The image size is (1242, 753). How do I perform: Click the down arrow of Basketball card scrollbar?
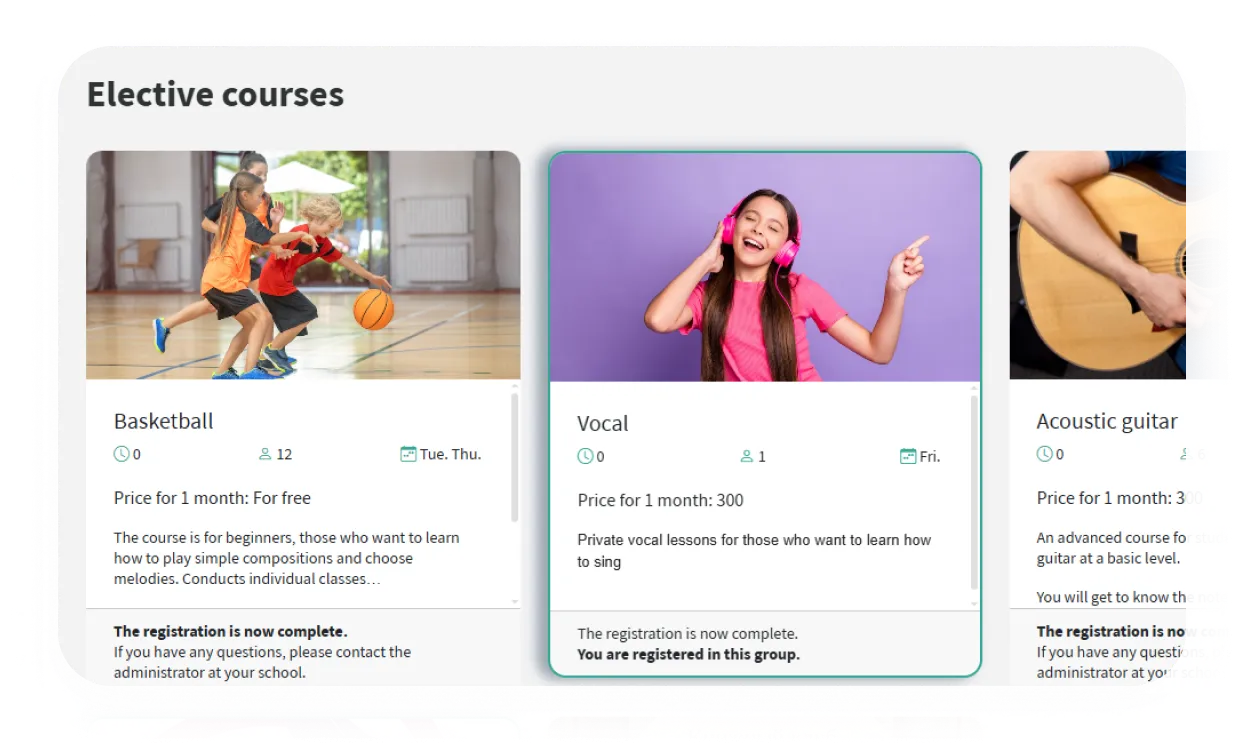click(x=515, y=602)
